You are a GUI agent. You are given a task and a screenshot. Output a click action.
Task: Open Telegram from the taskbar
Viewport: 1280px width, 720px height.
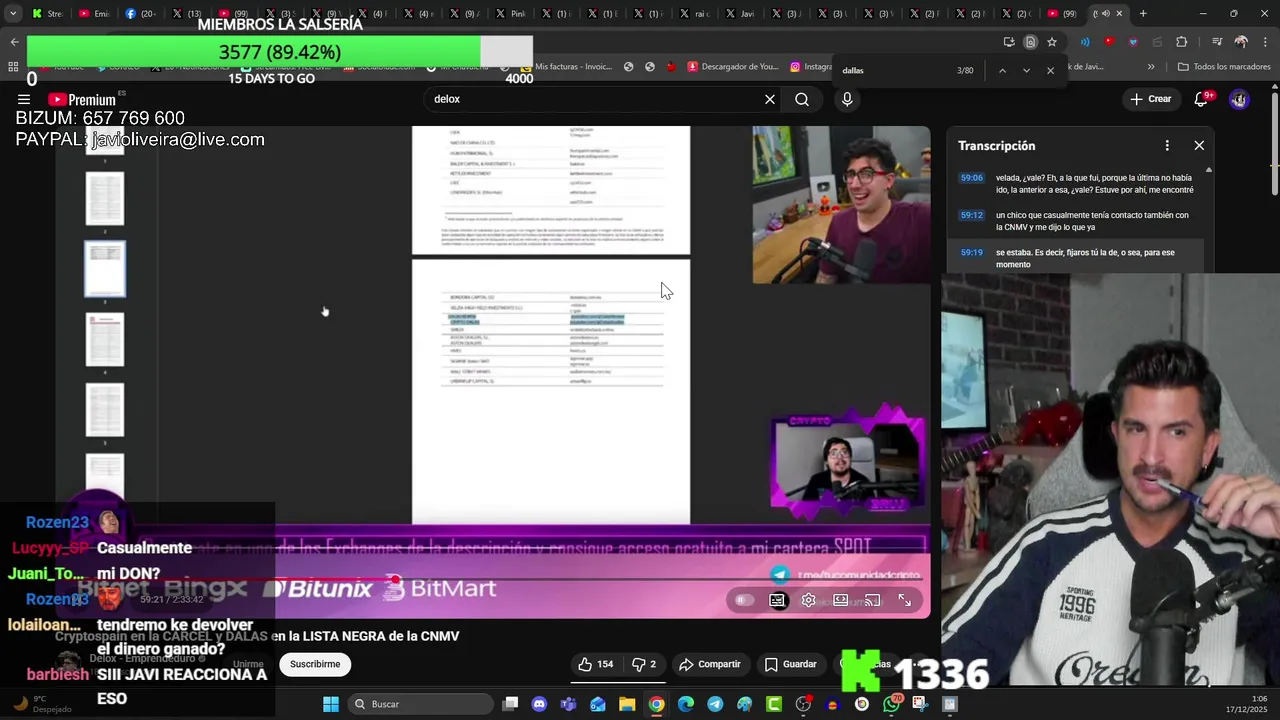tap(715, 704)
